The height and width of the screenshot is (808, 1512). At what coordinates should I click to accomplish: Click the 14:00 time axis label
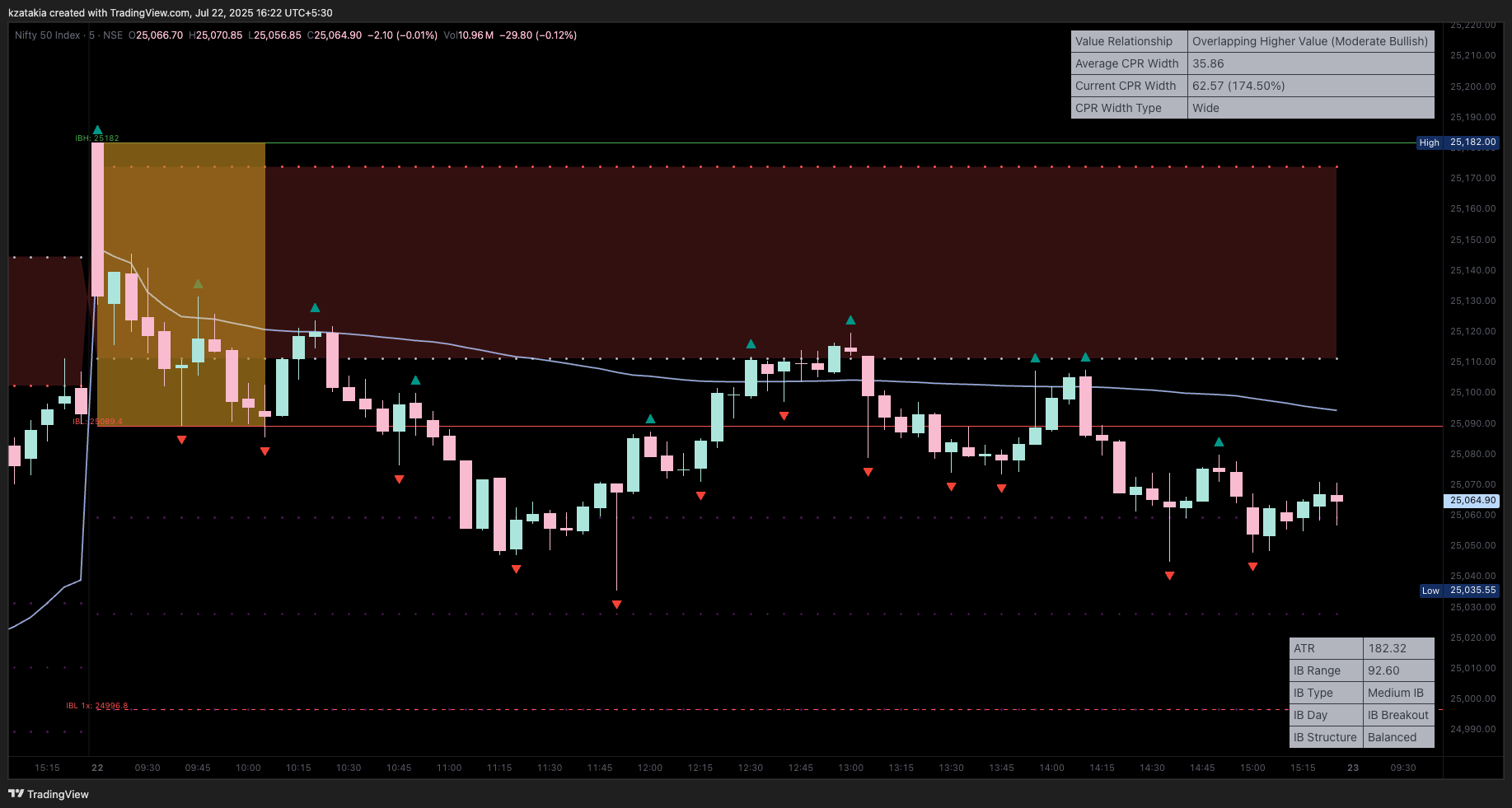click(x=1052, y=768)
